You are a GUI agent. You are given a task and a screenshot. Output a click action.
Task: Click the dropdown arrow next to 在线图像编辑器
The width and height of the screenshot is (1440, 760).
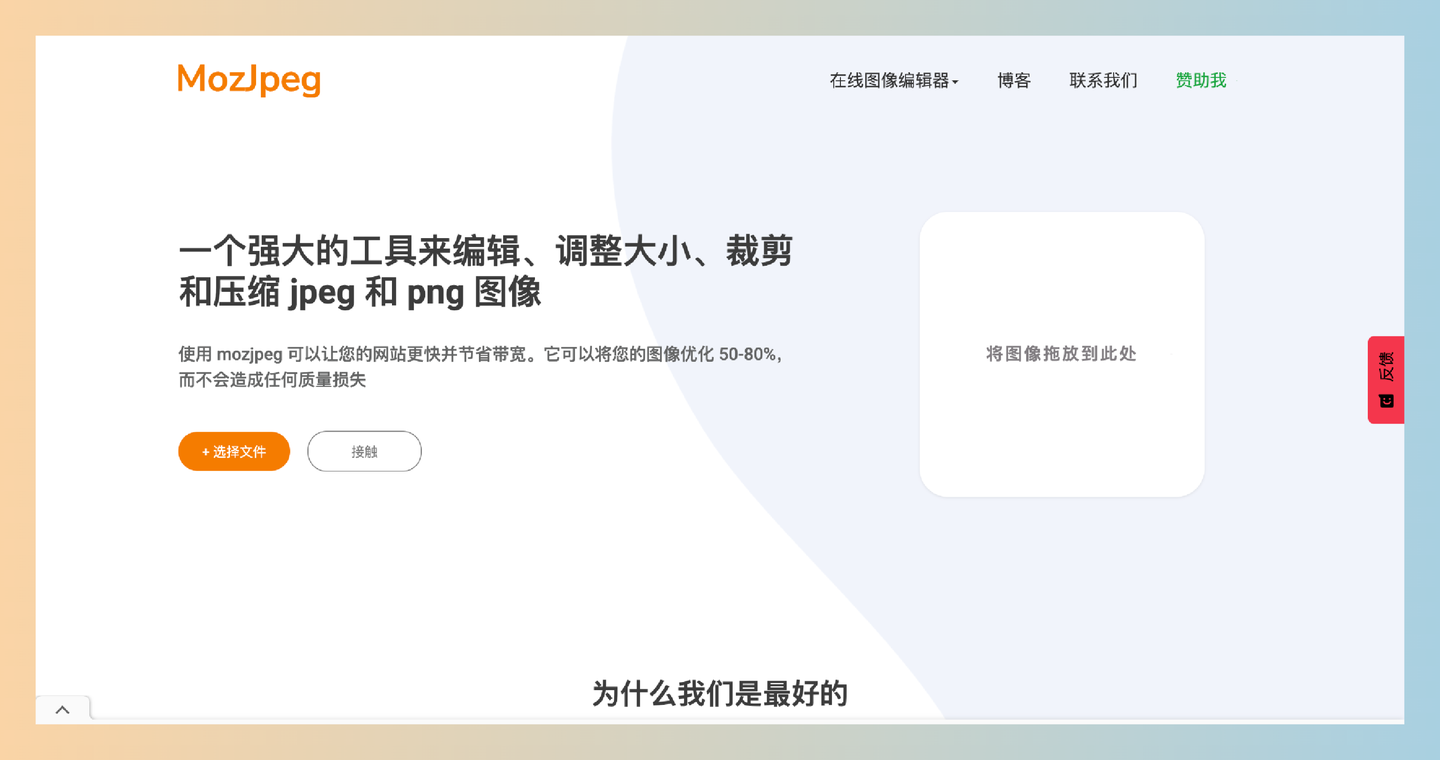[957, 81]
